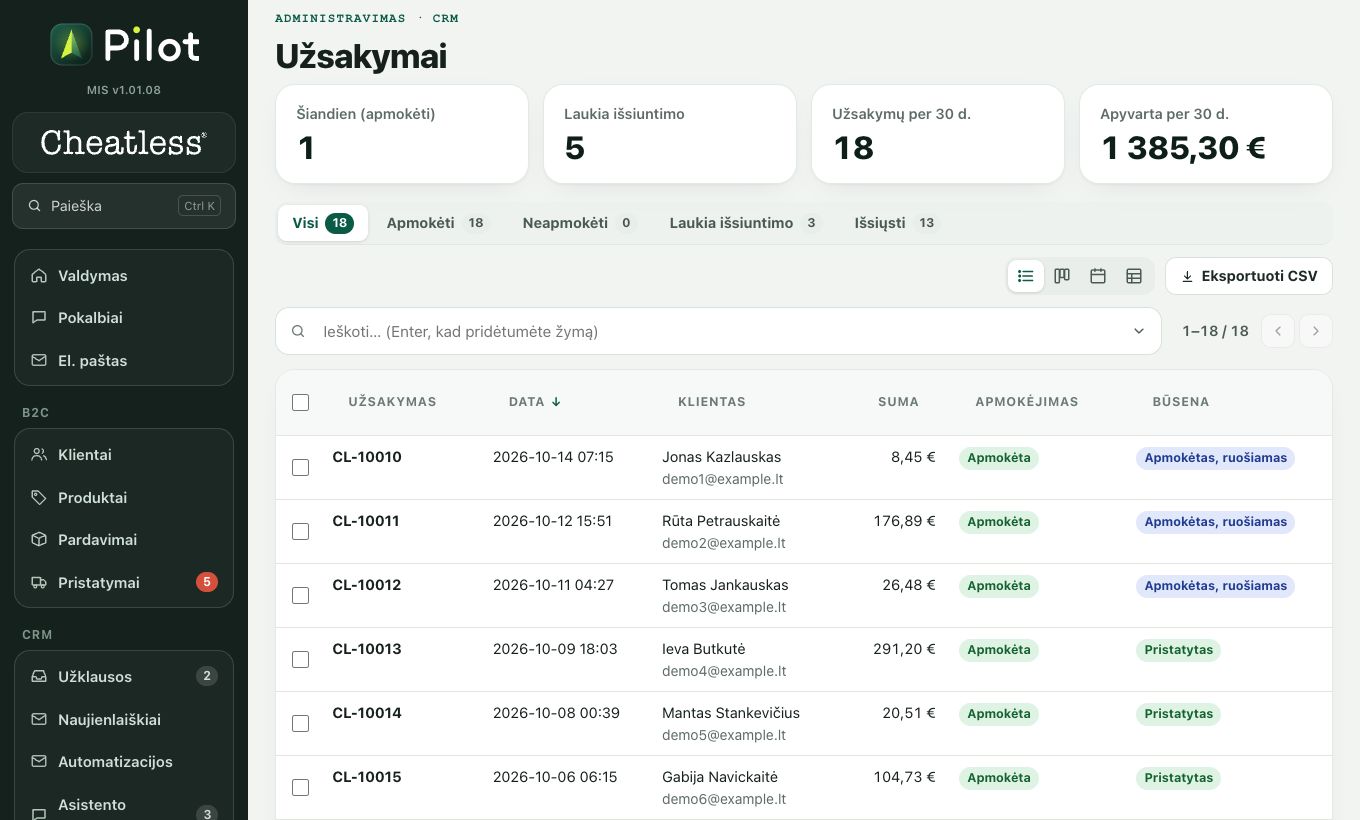Check the box for order CL-10010
Image resolution: width=1360 pixels, height=820 pixels.
(300, 467)
